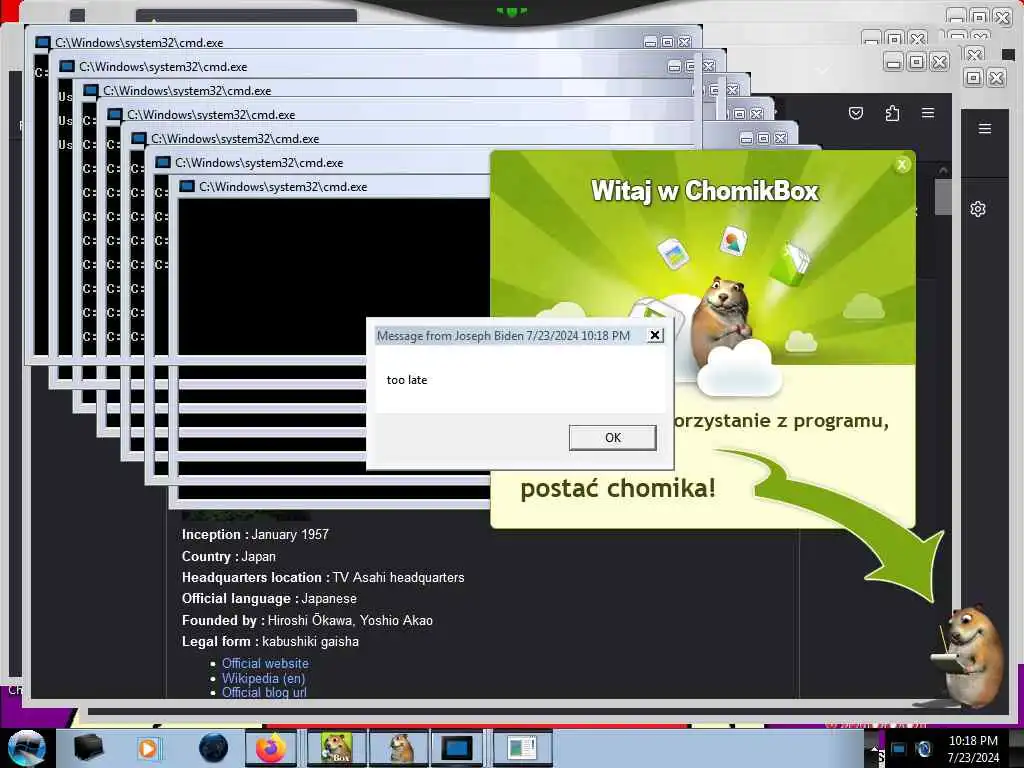
Task: Click the frontmost cmd.exe window title icon
Action: pyautogui.click(x=187, y=187)
